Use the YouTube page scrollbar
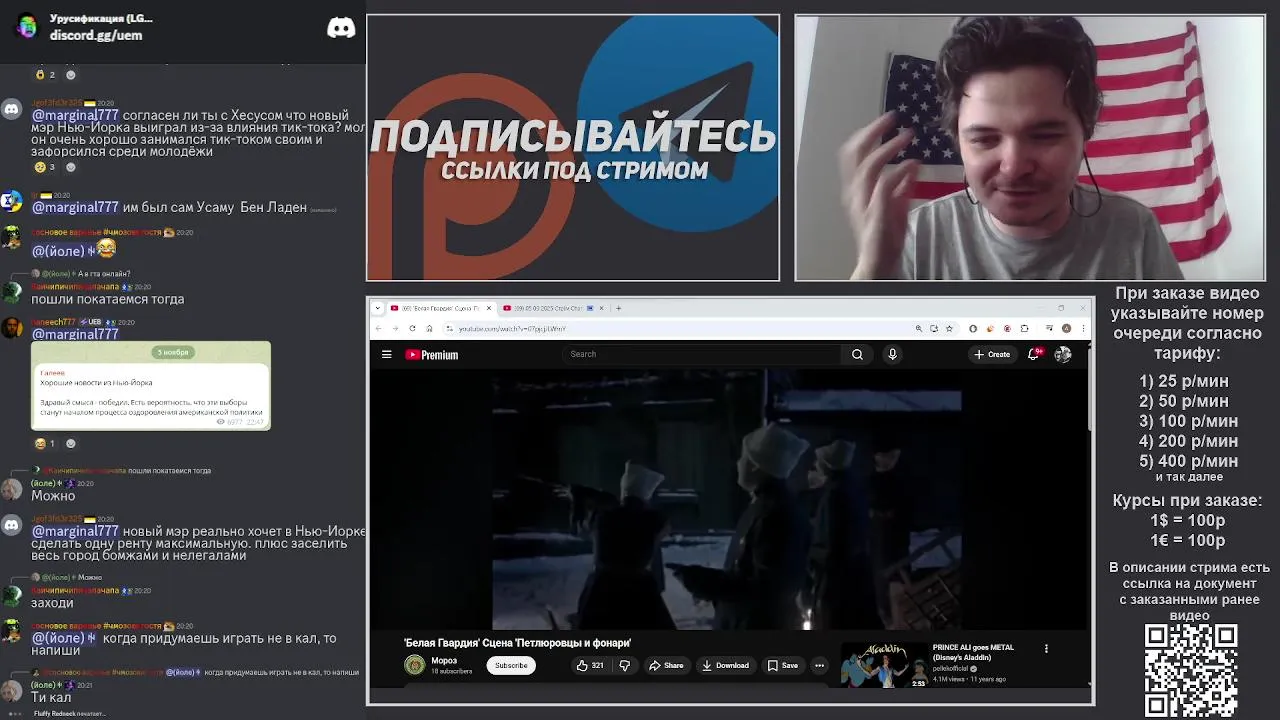 [1089, 390]
